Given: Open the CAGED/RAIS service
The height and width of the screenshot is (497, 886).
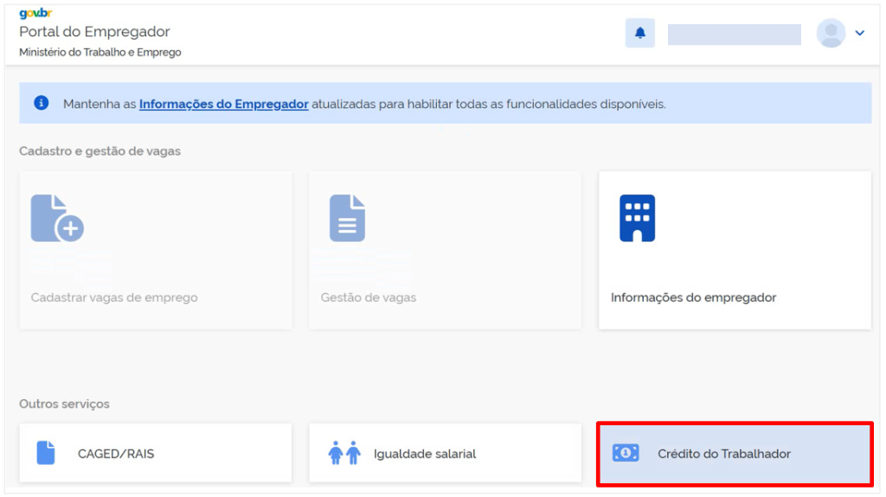Looking at the screenshot, I should tap(155, 453).
